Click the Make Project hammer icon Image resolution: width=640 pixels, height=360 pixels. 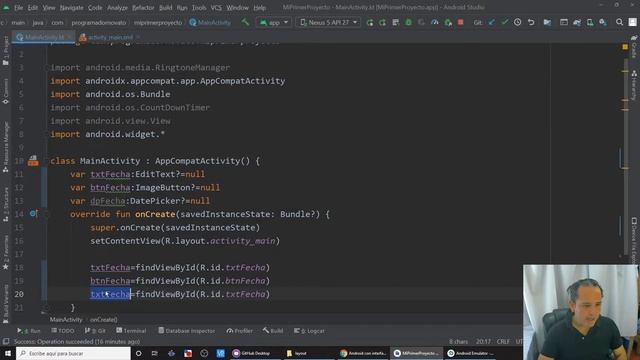click(x=245, y=22)
